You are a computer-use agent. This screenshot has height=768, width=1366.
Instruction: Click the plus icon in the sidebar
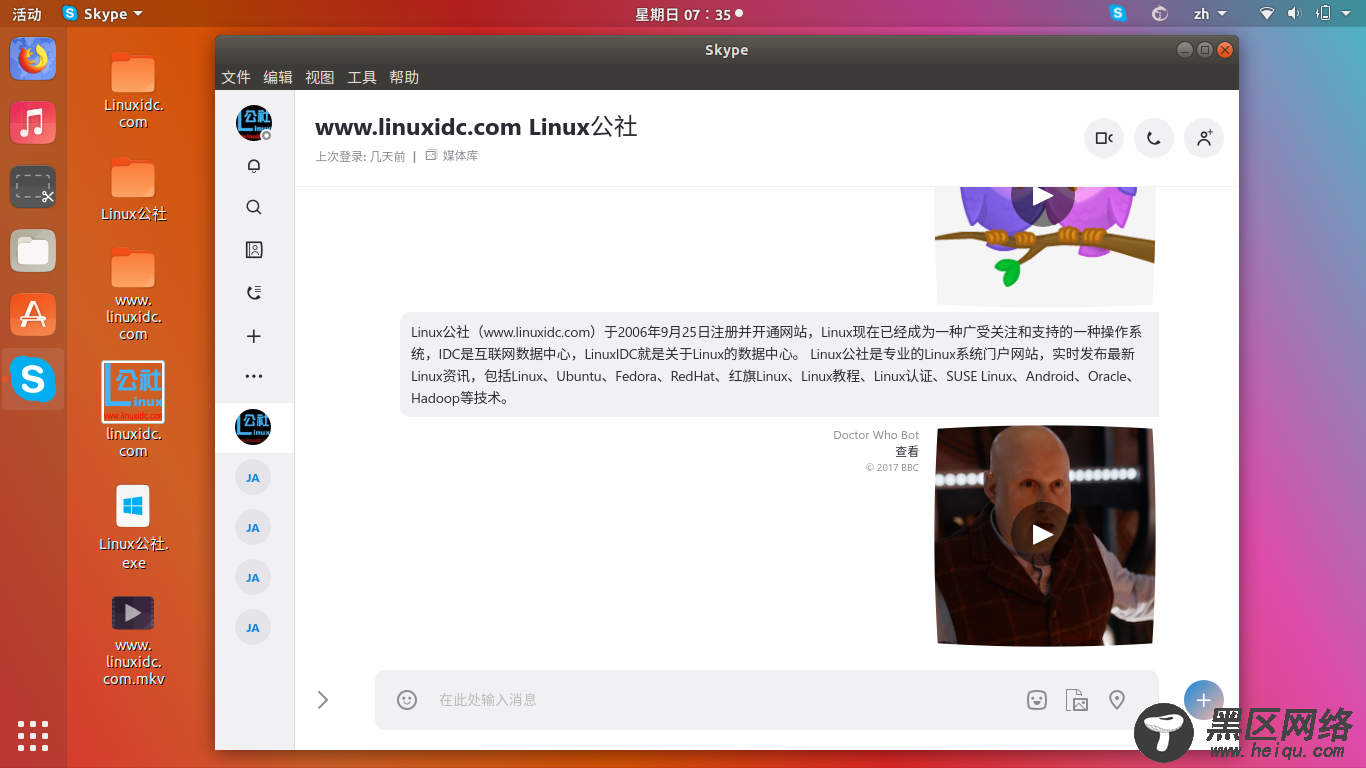click(x=254, y=336)
